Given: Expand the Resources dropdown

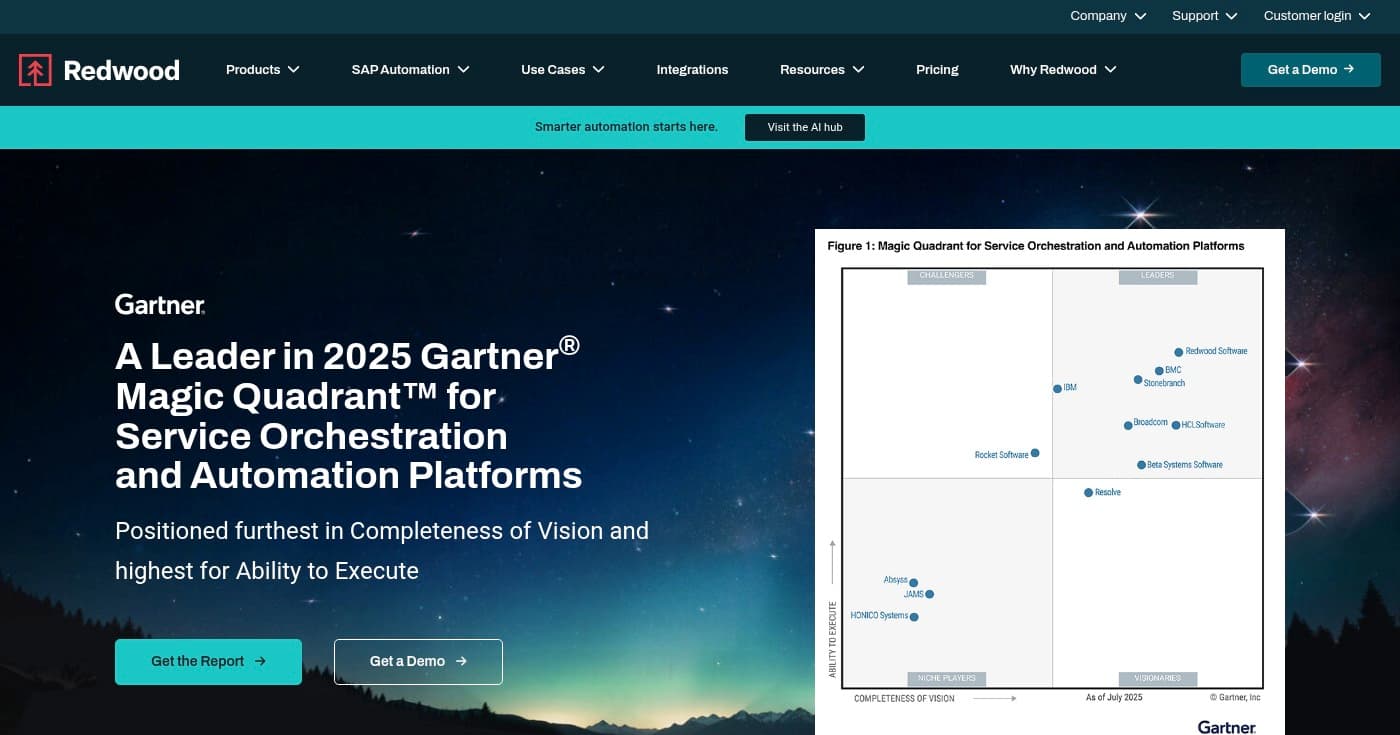Looking at the screenshot, I should click(821, 69).
